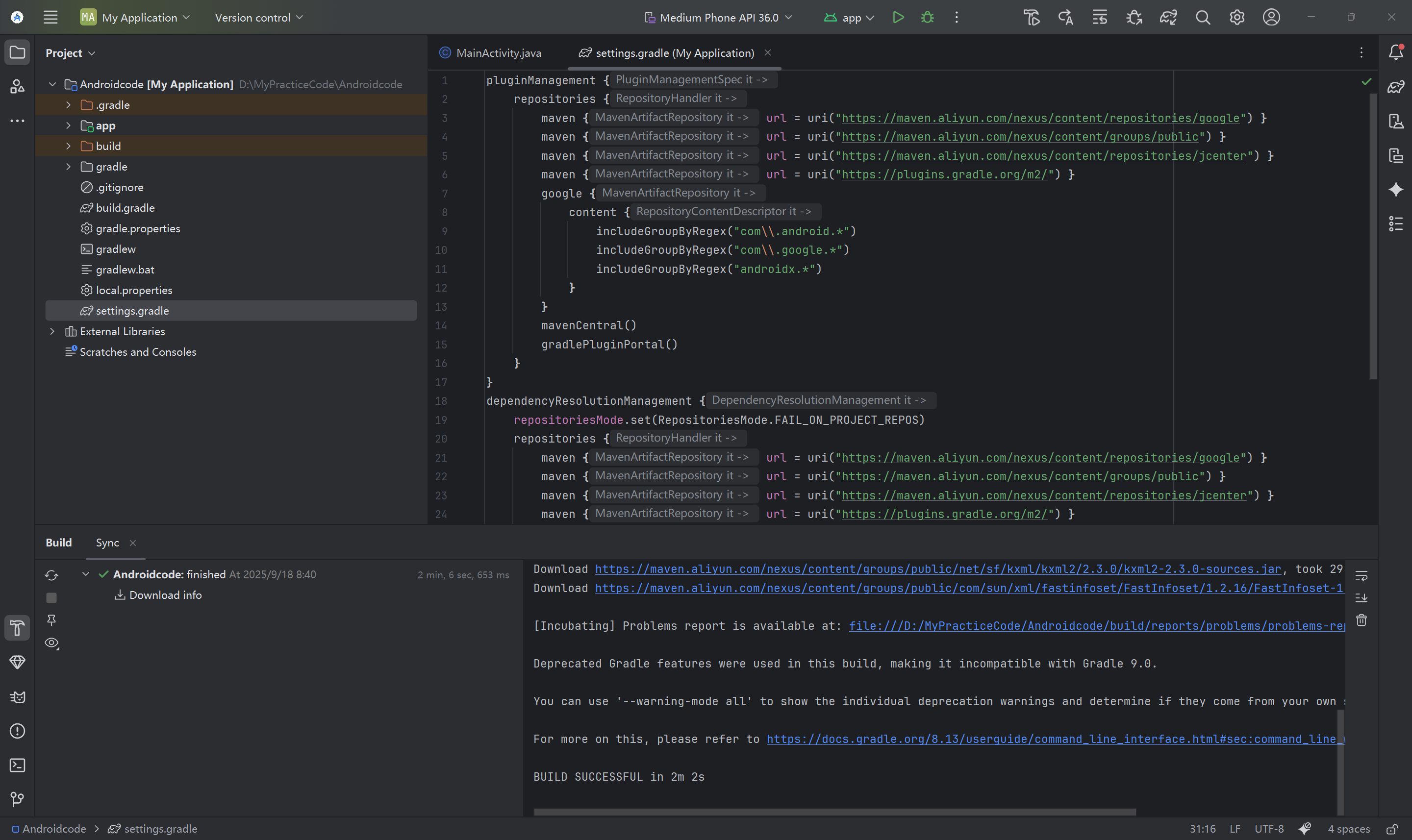Open the Terminal tool window
This screenshot has height=840, width=1412.
[x=18, y=766]
